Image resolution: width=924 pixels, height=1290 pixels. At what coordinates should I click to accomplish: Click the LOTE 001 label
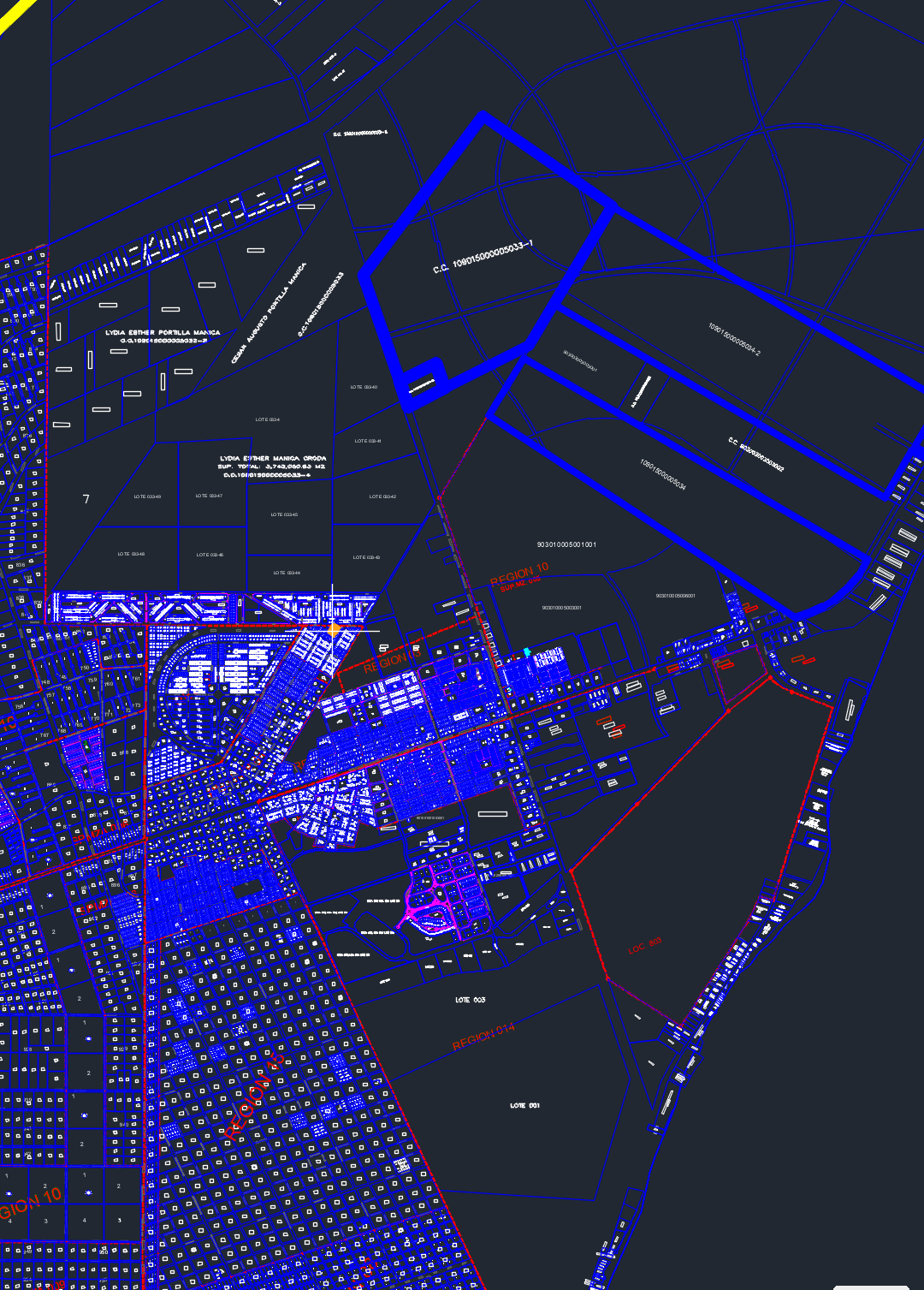524,1106
